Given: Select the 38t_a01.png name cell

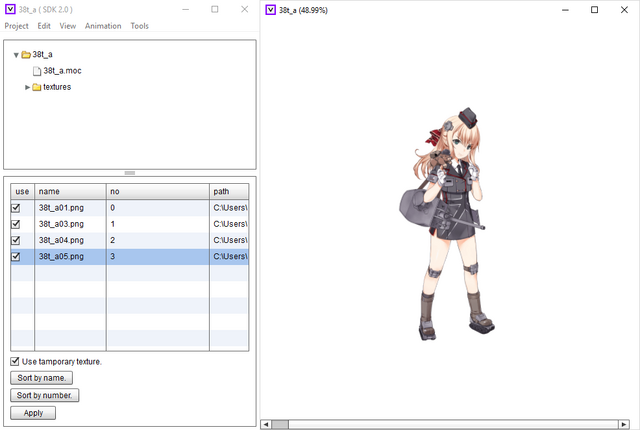Looking at the screenshot, I should point(70,208).
